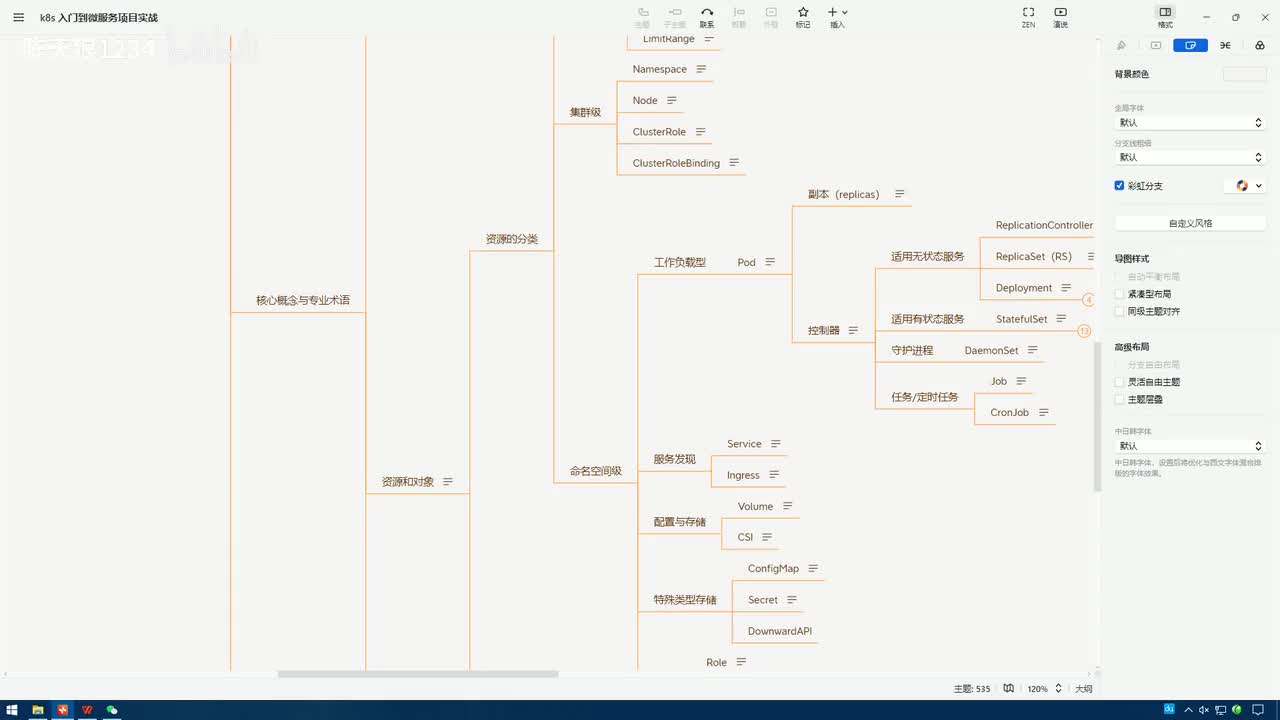Screen dimensions: 1280x720
Task: Open the Windows Start menu
Action: pyautogui.click(x=13, y=710)
